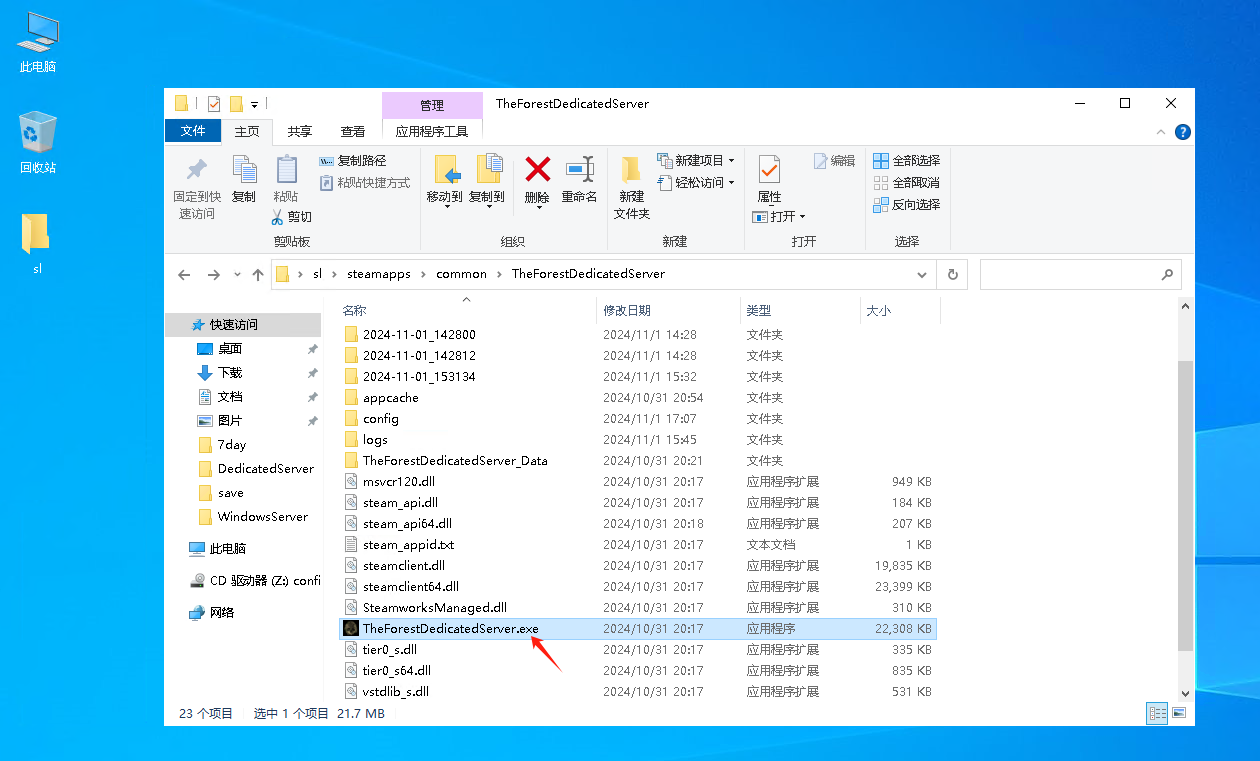Click 粘贴快捷方式 in ribbon
Image resolution: width=1260 pixels, height=761 pixels.
point(365,183)
